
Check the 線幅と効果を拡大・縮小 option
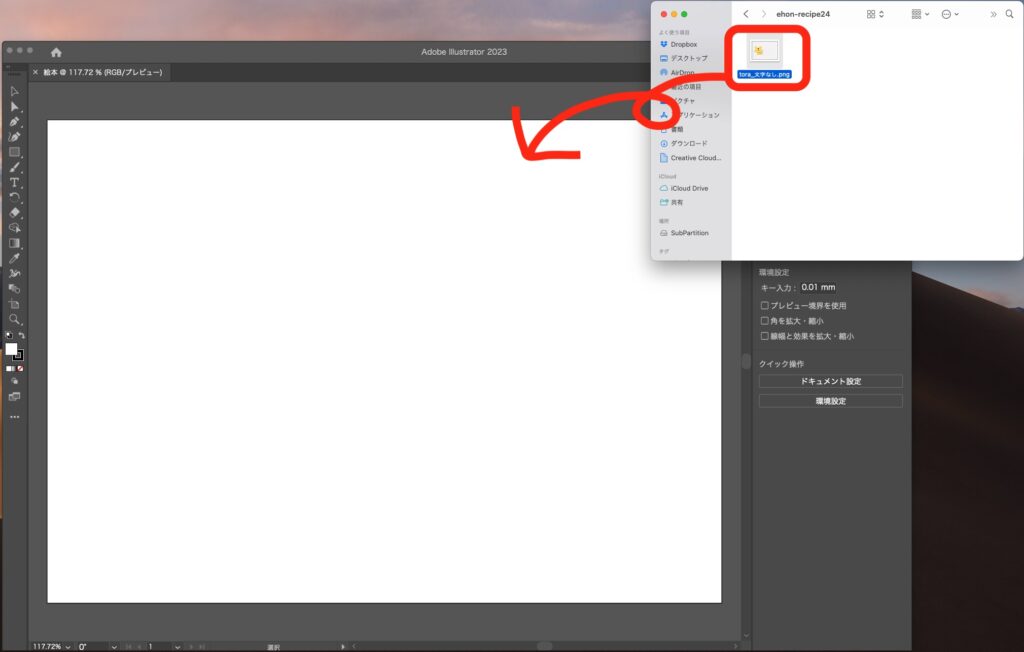coord(765,336)
